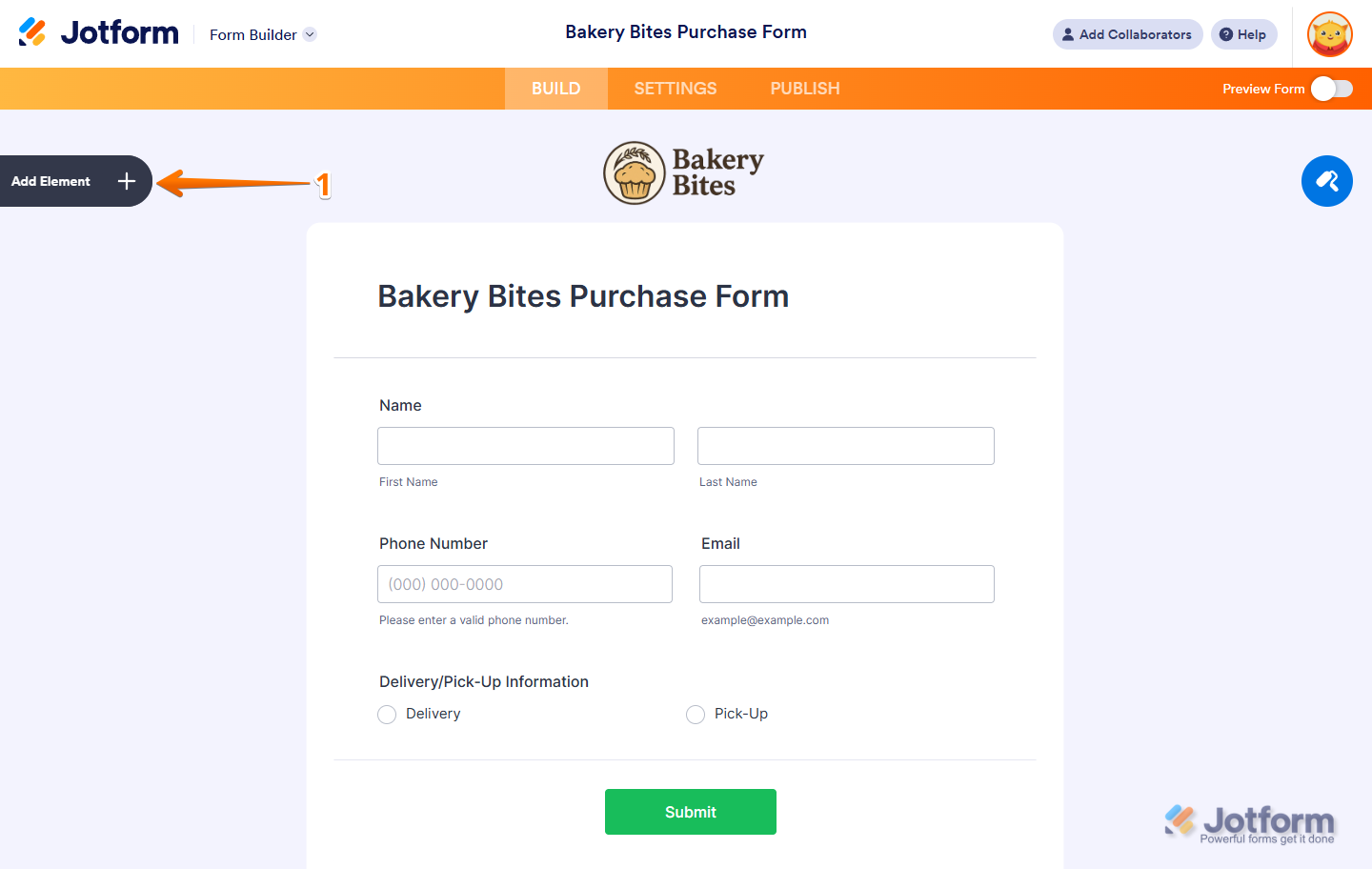Switch to the SETTINGS tab
This screenshot has height=869, width=1372.
pos(675,88)
